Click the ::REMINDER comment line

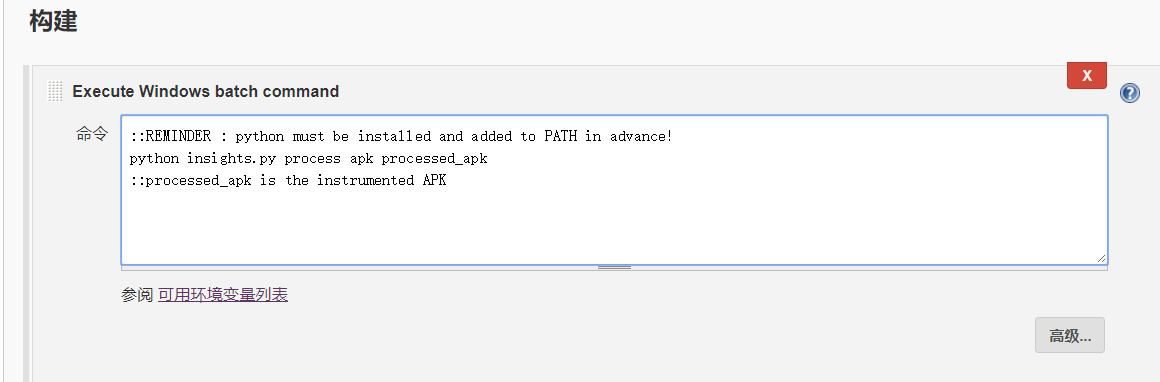click(x=401, y=136)
